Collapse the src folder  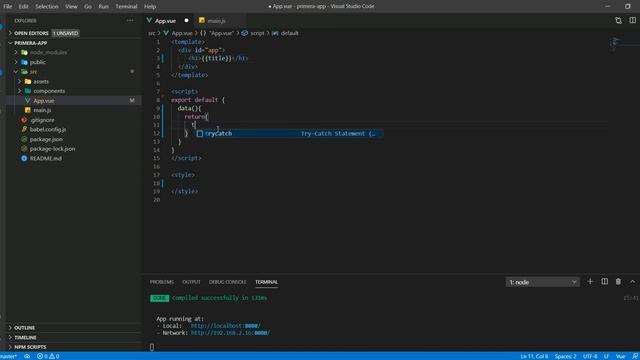33,72
